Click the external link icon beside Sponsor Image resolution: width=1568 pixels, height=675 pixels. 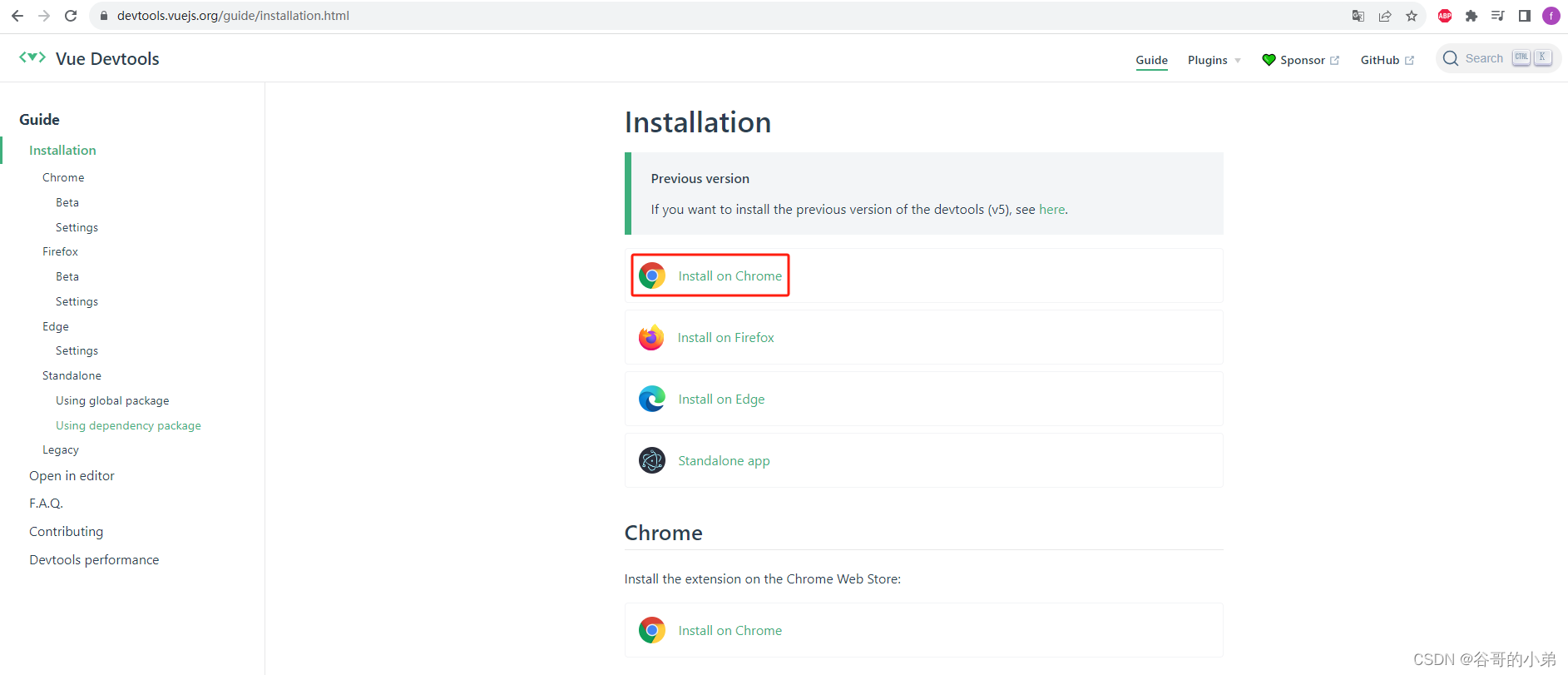1334,60
